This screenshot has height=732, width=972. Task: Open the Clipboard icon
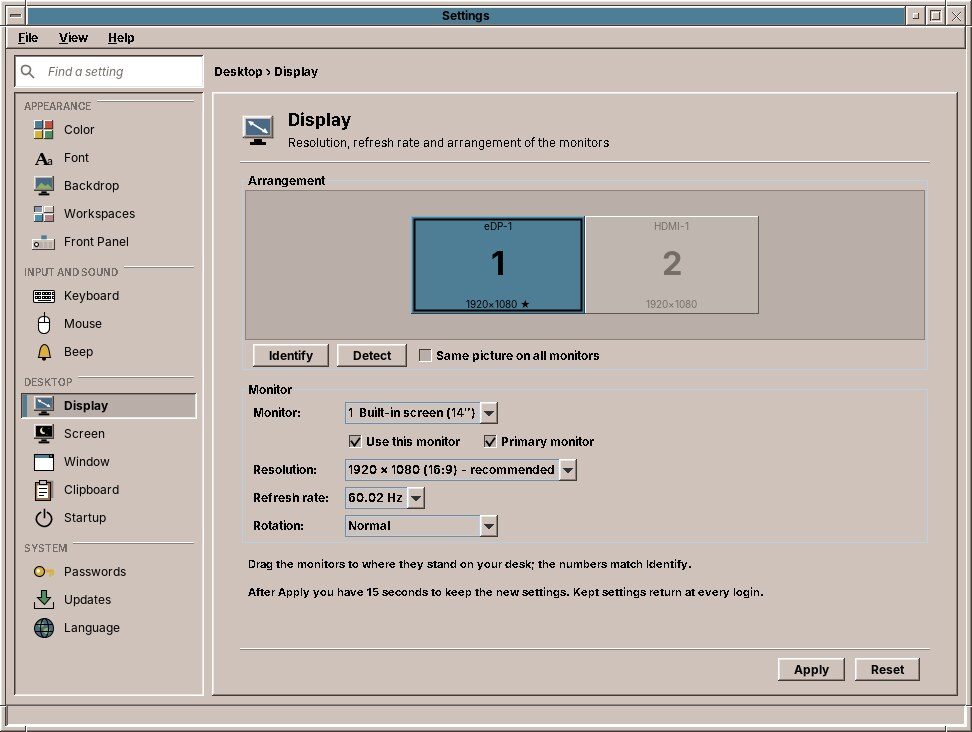point(43,490)
